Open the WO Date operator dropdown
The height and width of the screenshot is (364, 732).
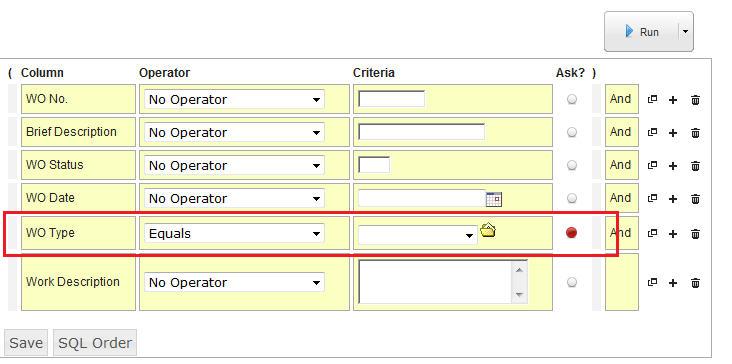(234, 198)
